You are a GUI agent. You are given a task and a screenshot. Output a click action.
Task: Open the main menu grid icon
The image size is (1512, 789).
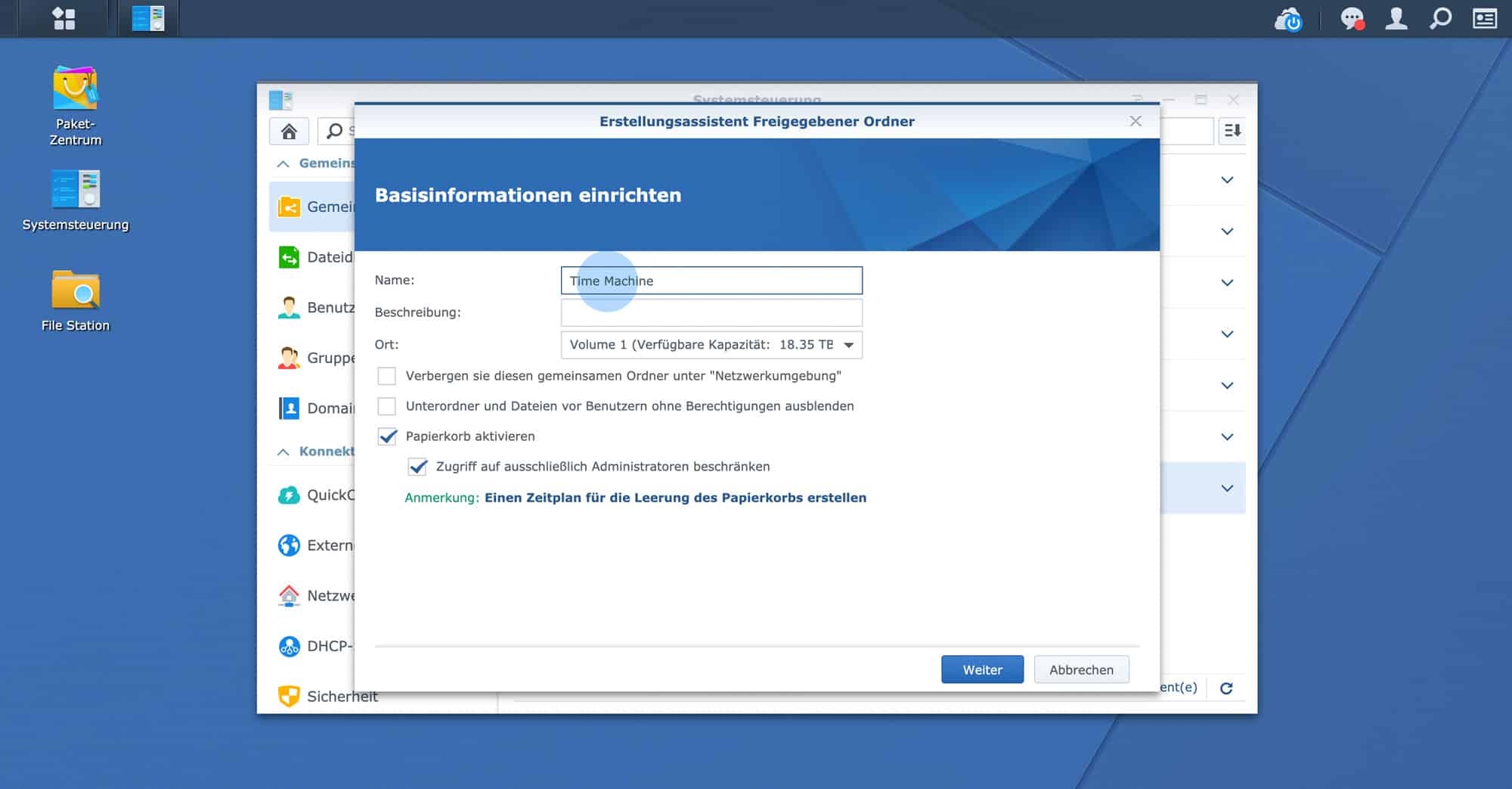(x=64, y=18)
